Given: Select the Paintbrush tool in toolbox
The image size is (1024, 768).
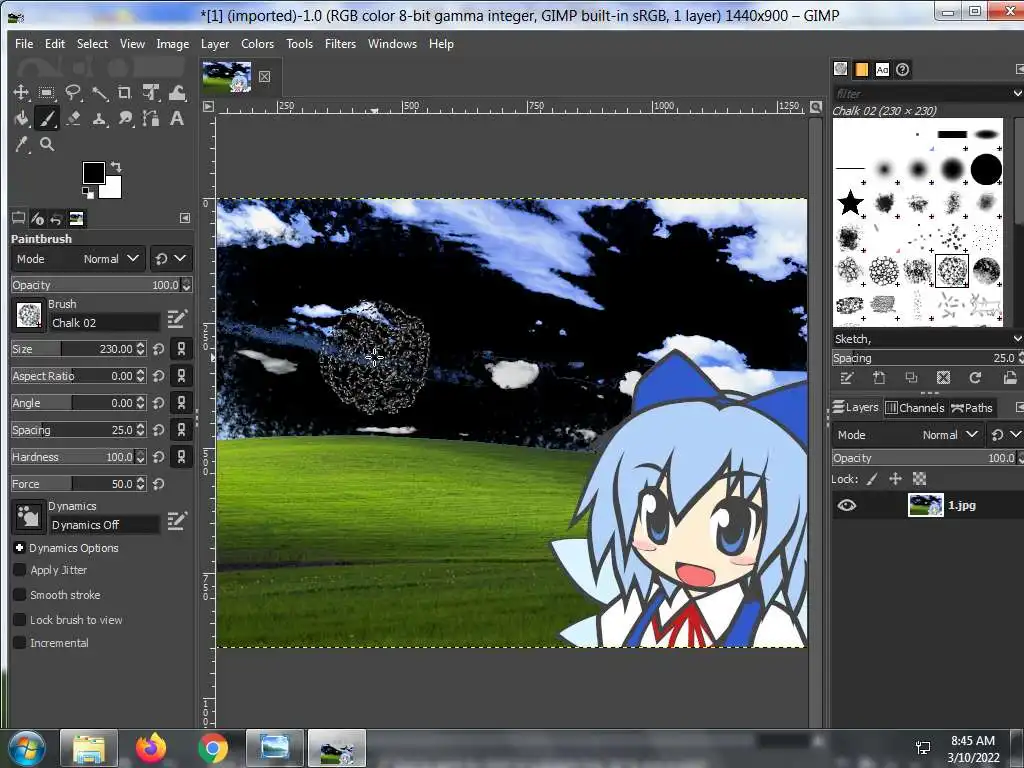Looking at the screenshot, I should [46, 118].
